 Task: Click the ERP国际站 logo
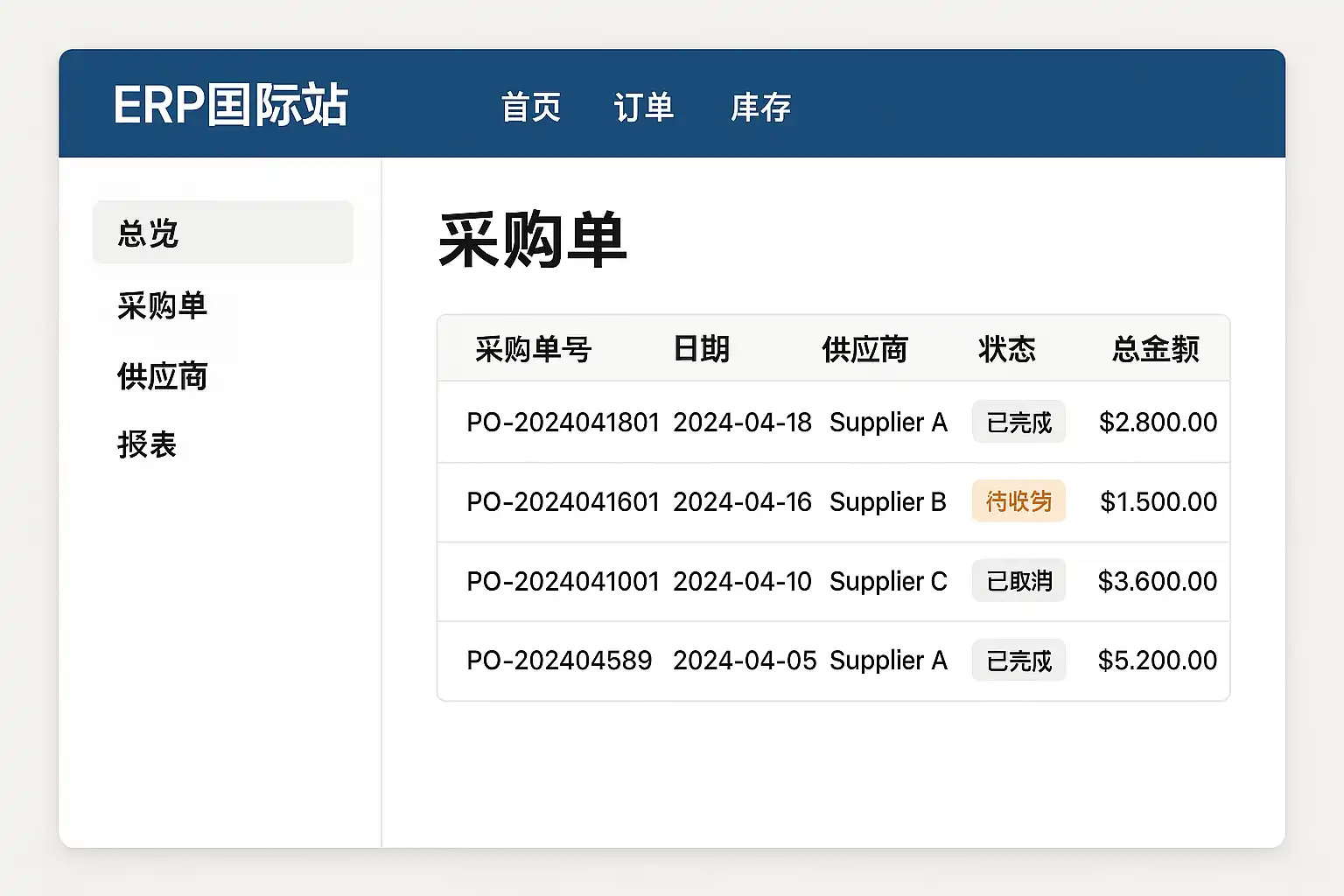[x=230, y=106]
